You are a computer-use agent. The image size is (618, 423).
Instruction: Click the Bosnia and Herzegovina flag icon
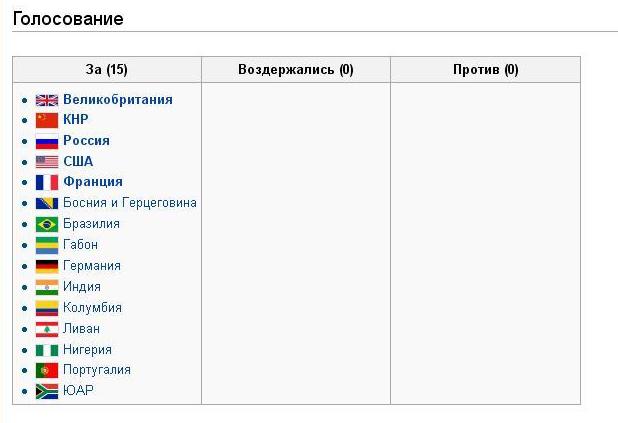[x=47, y=203]
